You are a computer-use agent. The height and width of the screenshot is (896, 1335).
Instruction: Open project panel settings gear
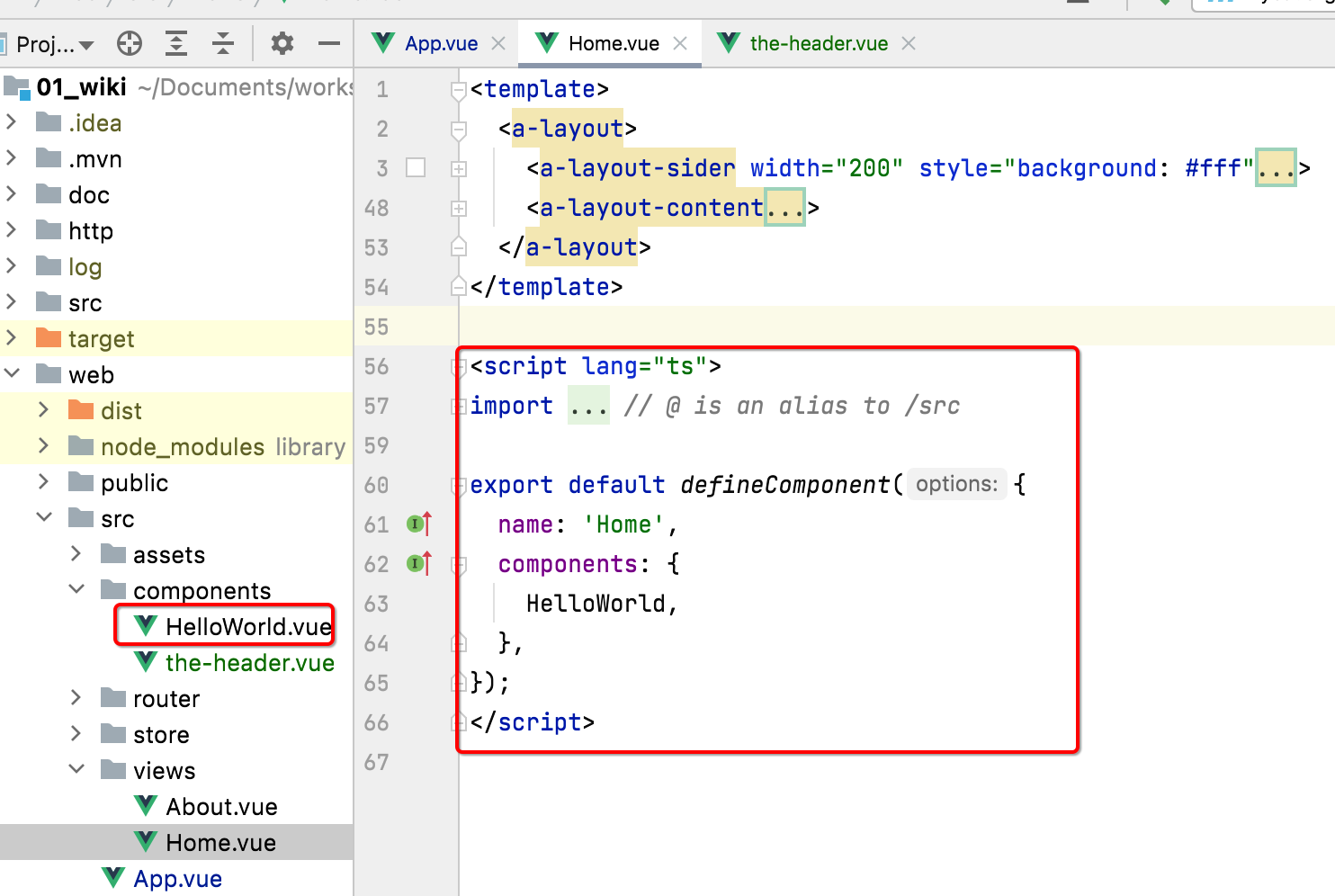[x=282, y=43]
